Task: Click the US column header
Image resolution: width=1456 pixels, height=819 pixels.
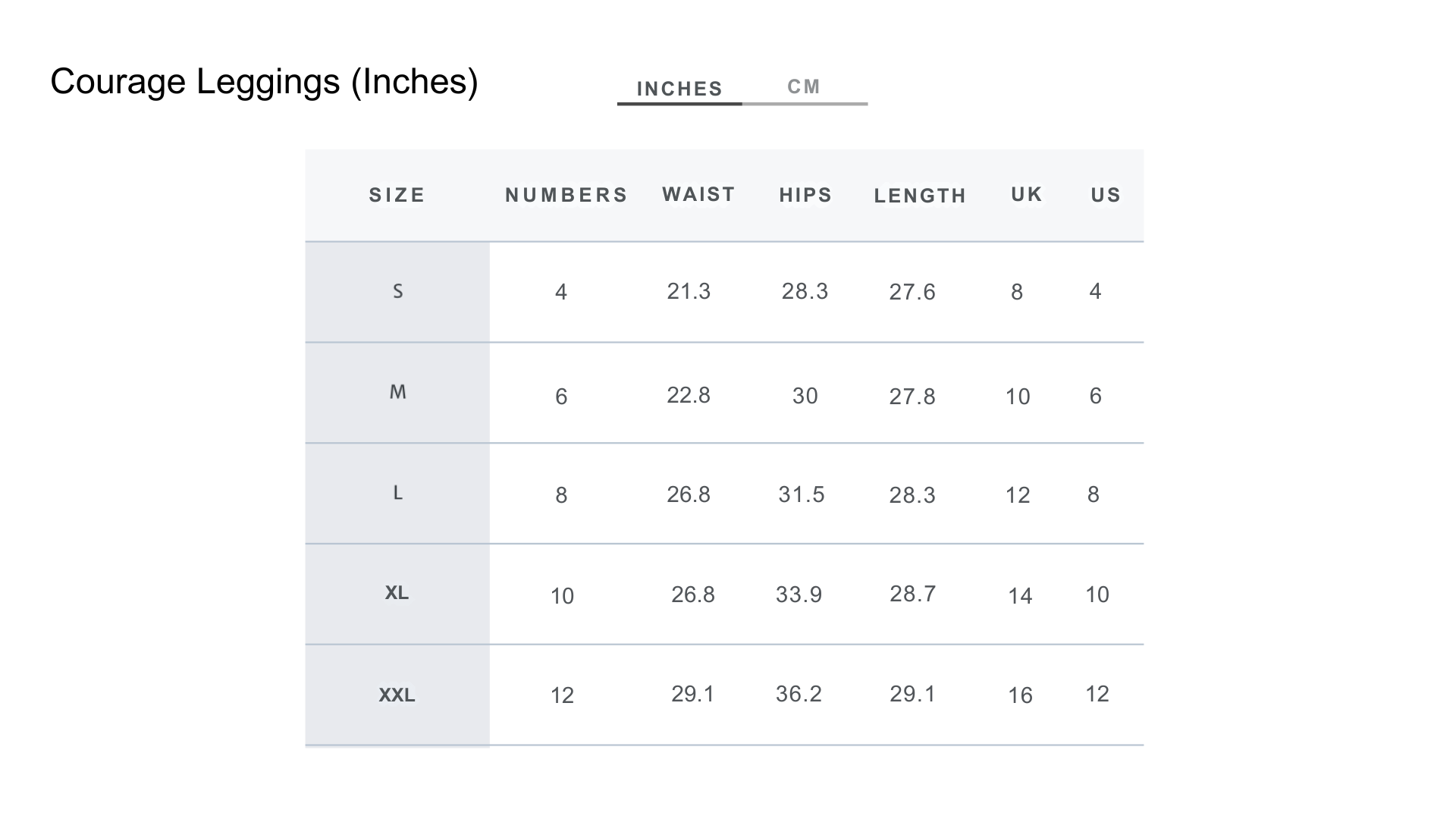Action: (x=1106, y=195)
